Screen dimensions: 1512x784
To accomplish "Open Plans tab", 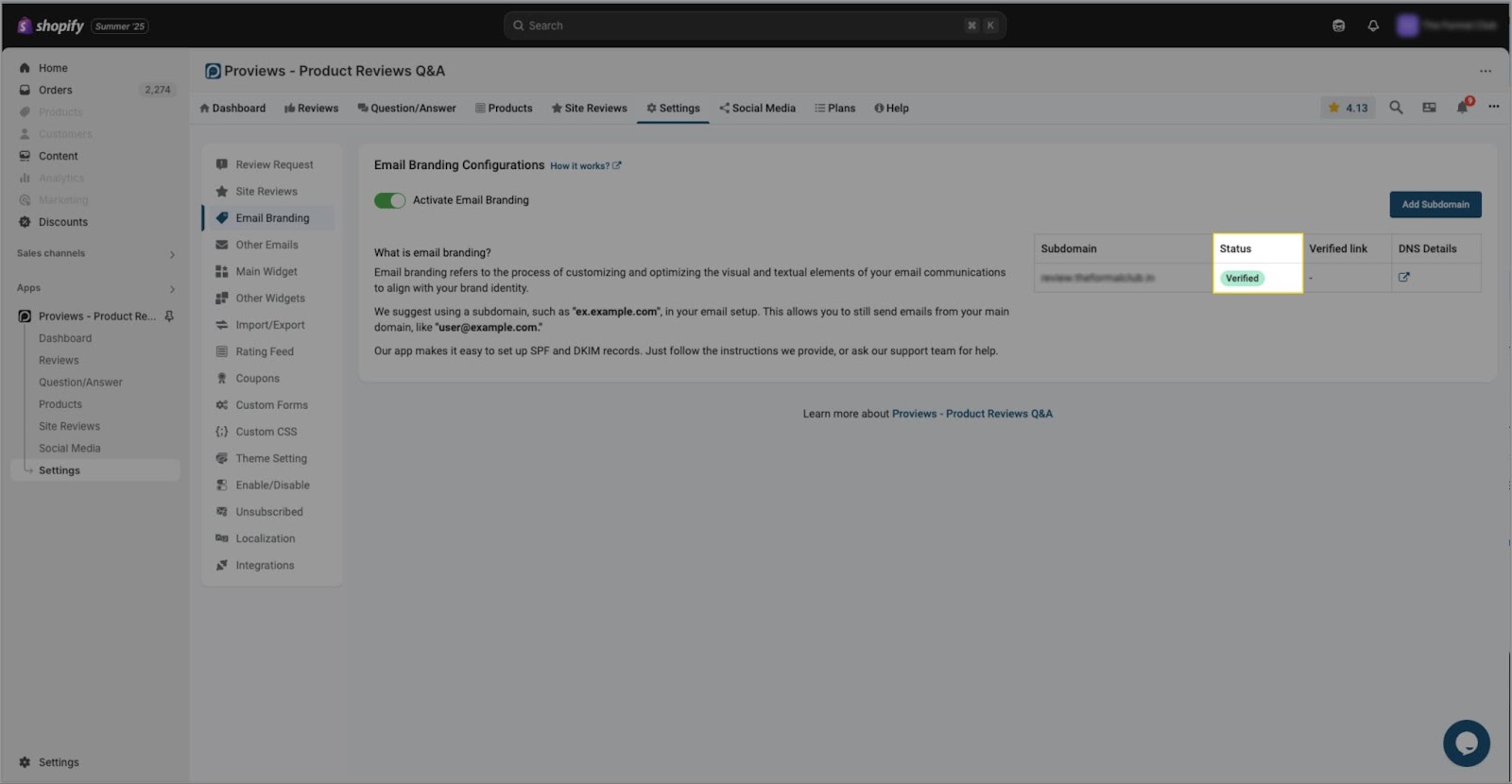I will (x=834, y=109).
